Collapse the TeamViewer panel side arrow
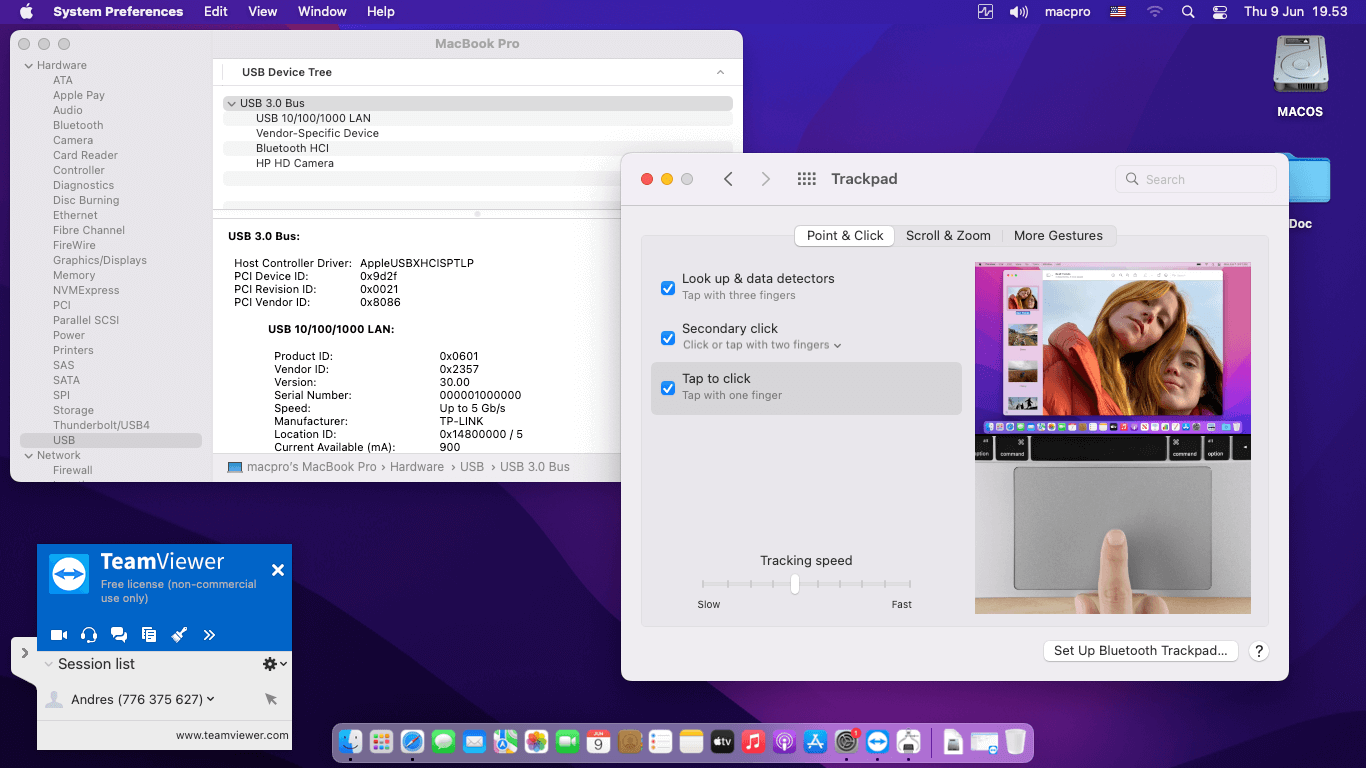This screenshot has width=1366, height=768. click(24, 653)
